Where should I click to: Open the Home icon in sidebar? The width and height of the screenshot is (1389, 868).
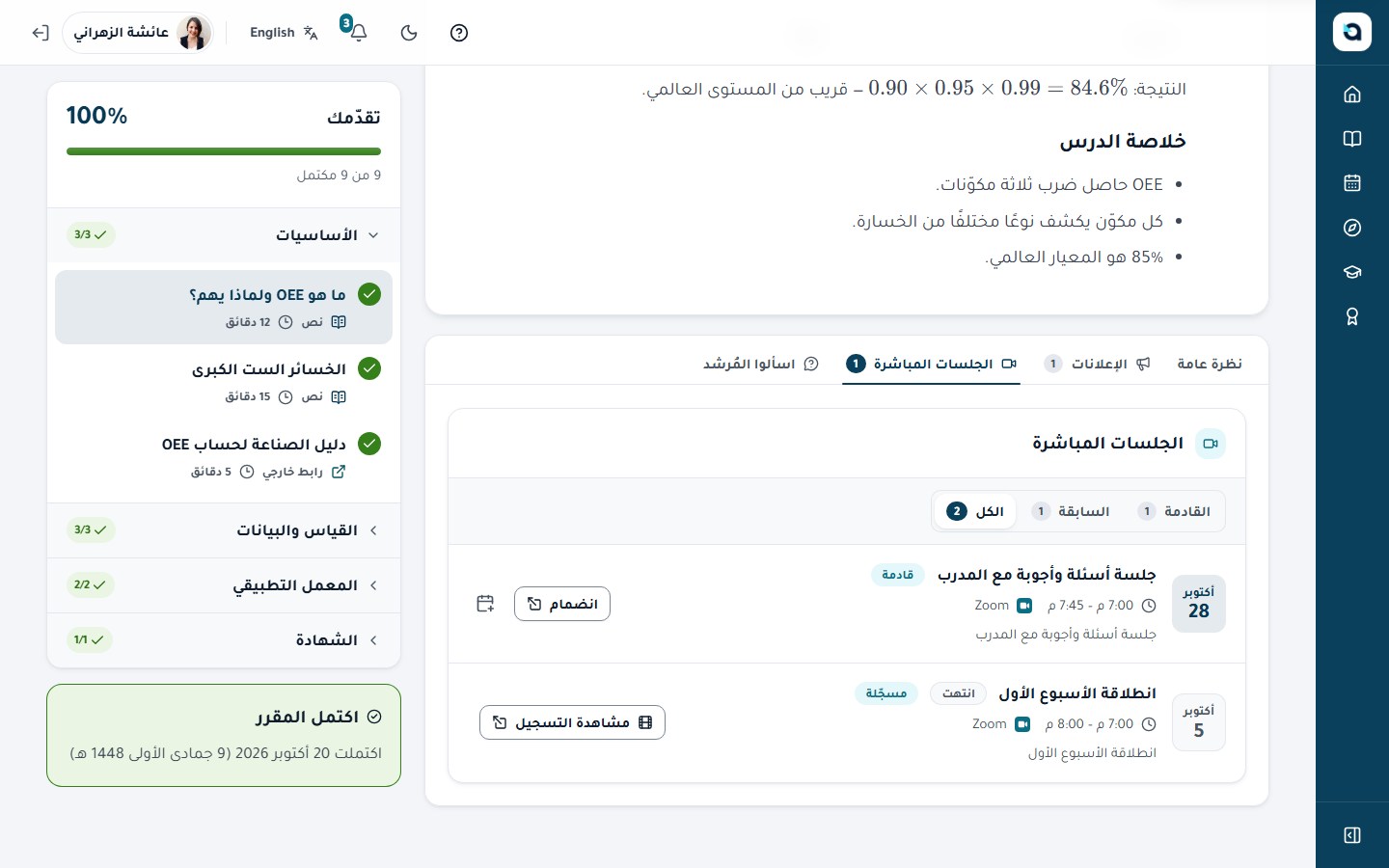click(x=1352, y=95)
